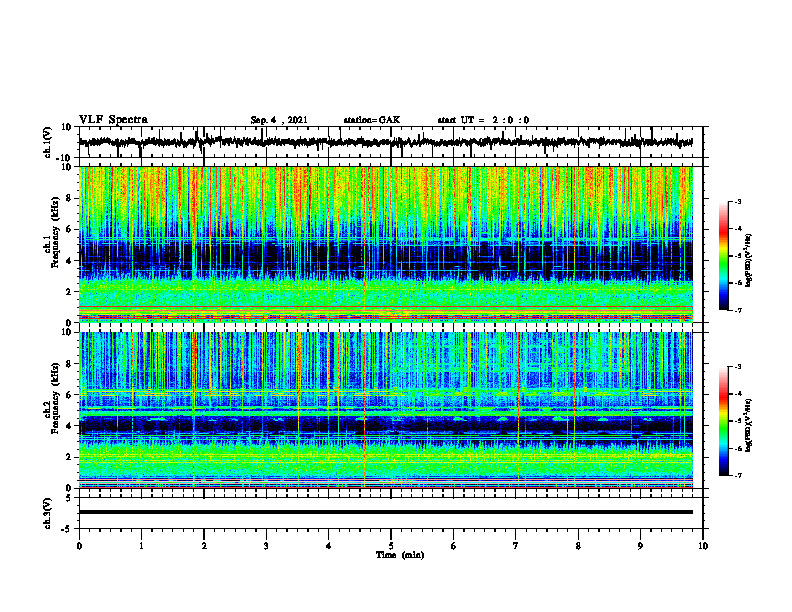Select the "Sep. 4, 2021" date label

(279, 120)
